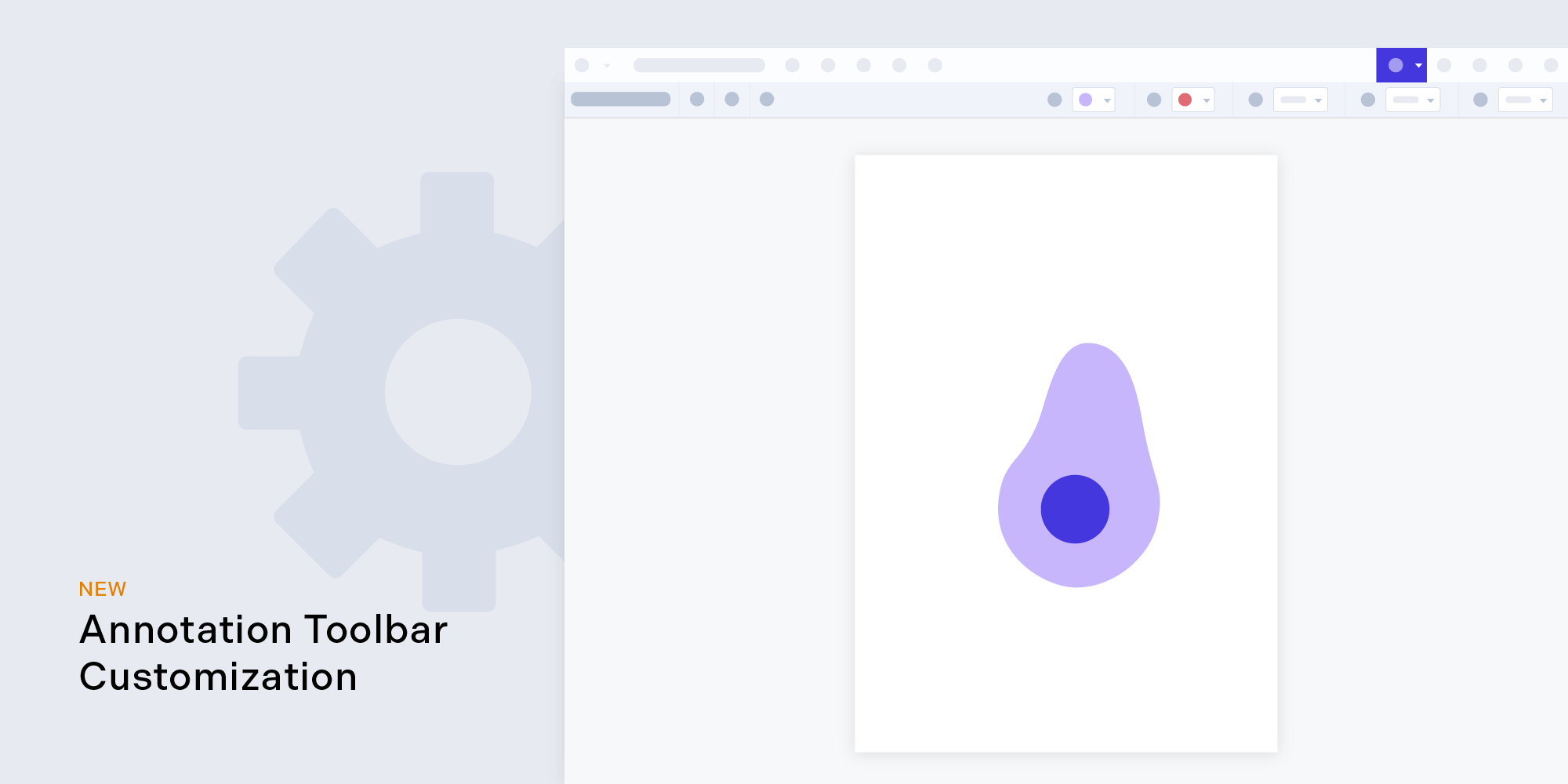
Task: Click the third circular icon in the annotation toolbar
Action: (766, 100)
